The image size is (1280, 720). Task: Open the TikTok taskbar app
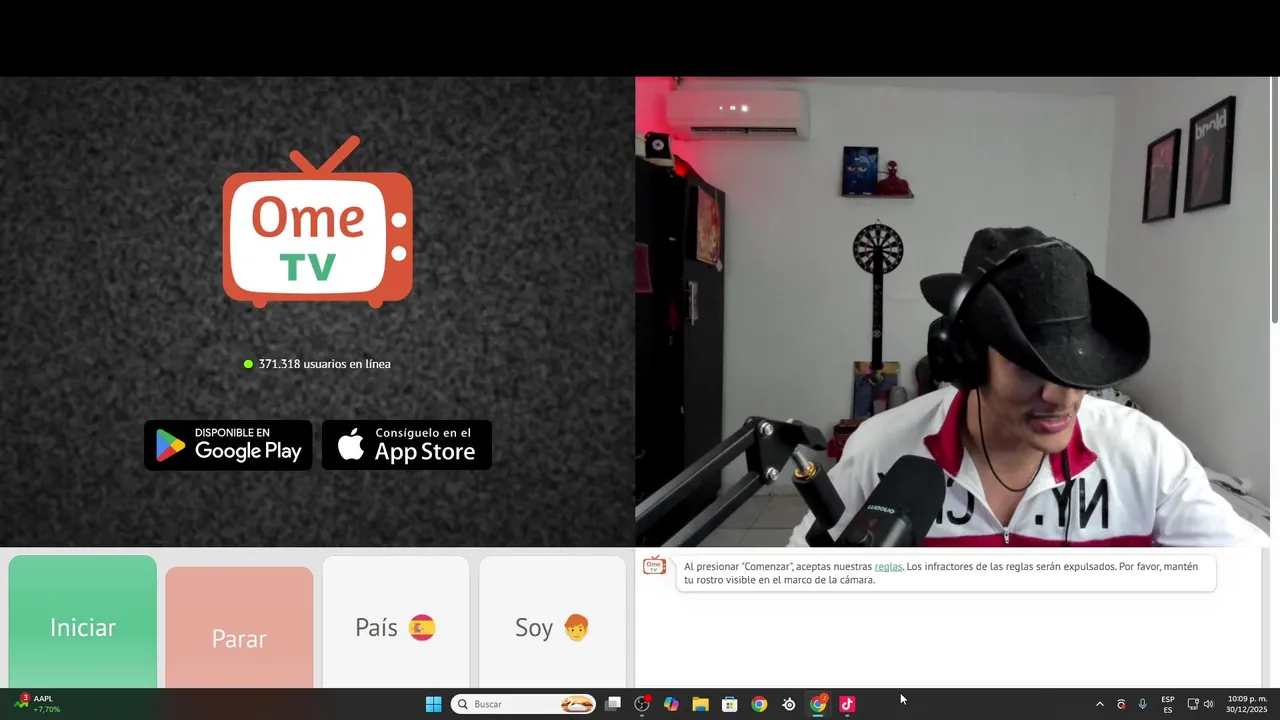point(847,704)
